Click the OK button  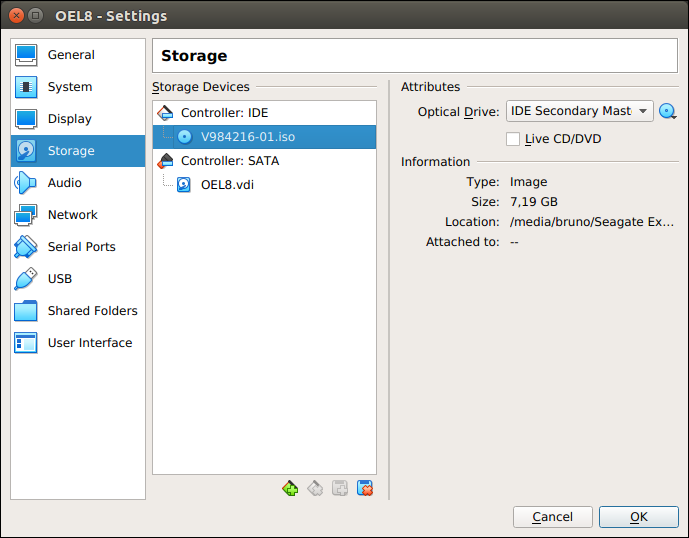click(638, 517)
